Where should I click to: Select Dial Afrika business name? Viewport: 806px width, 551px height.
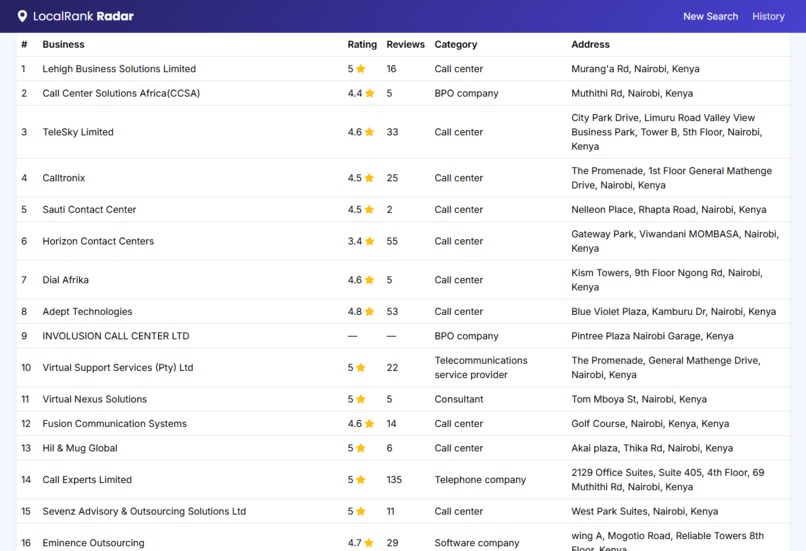[x=66, y=280]
